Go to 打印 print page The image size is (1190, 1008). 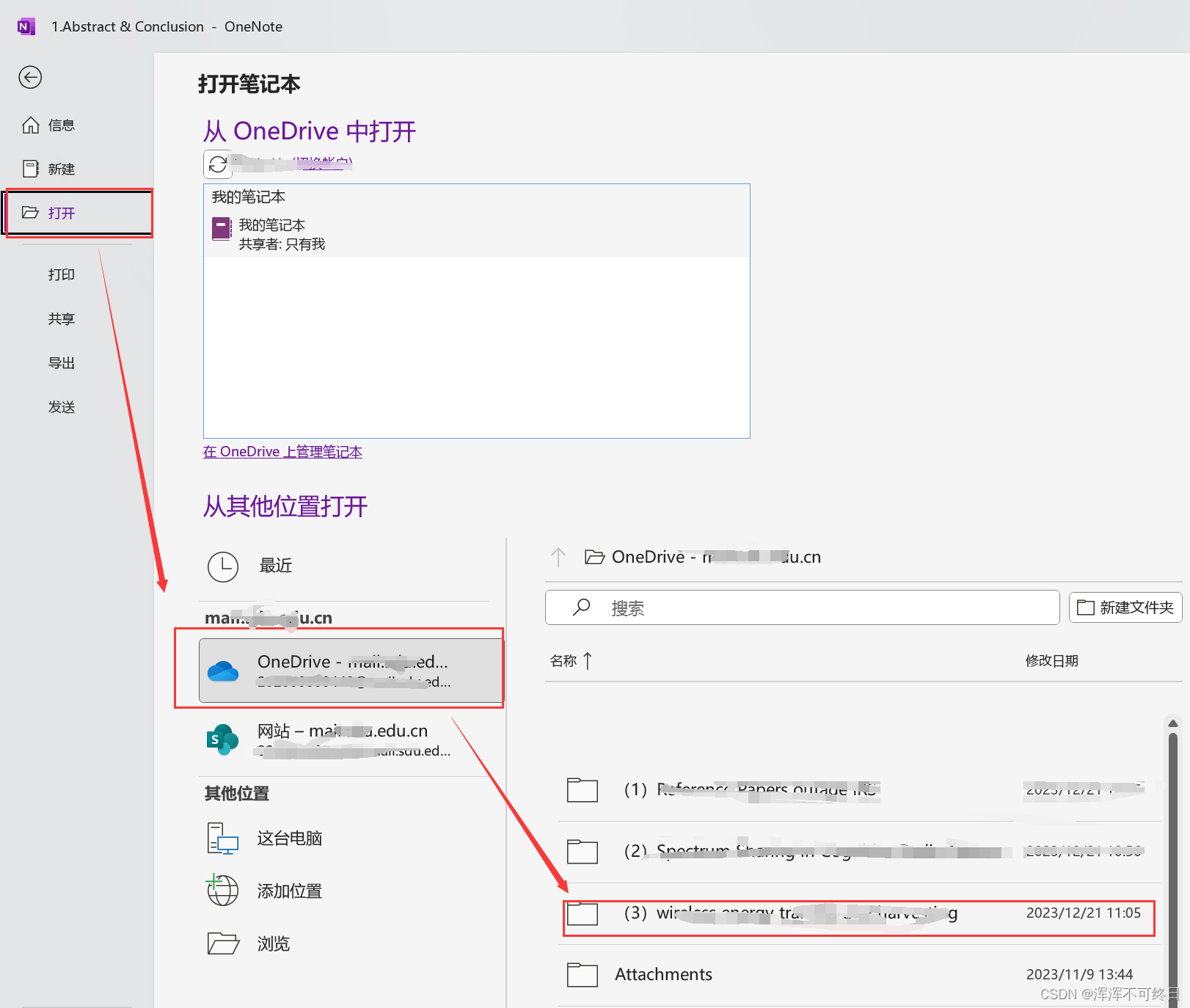point(62,274)
